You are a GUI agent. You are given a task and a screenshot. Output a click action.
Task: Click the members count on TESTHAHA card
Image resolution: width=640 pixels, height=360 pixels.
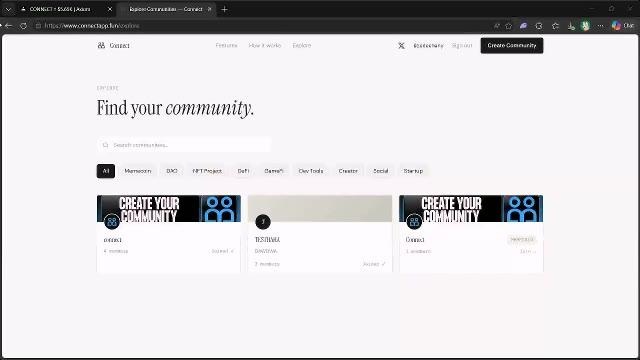pyautogui.click(x=267, y=264)
